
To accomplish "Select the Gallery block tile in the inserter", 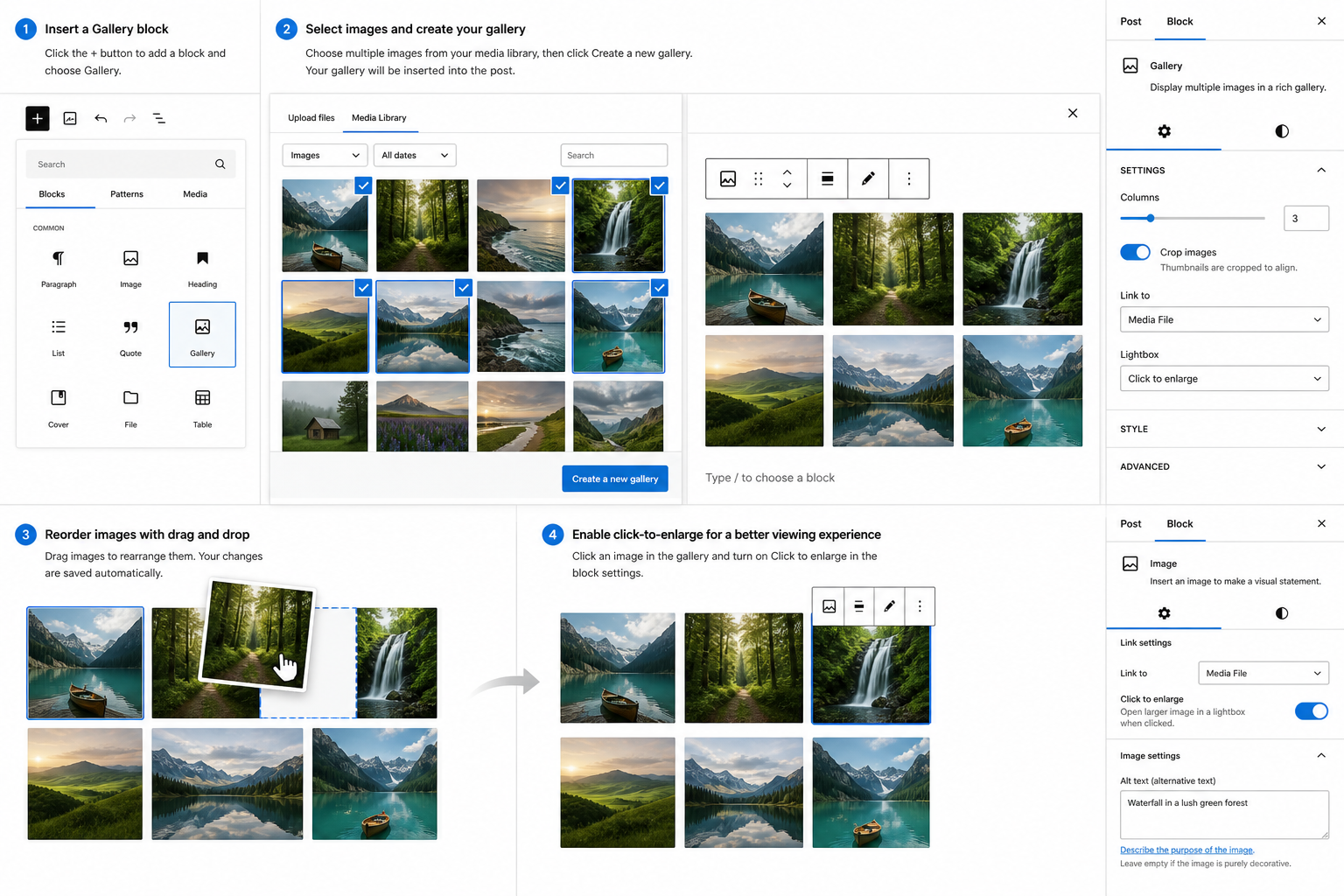I will (202, 335).
